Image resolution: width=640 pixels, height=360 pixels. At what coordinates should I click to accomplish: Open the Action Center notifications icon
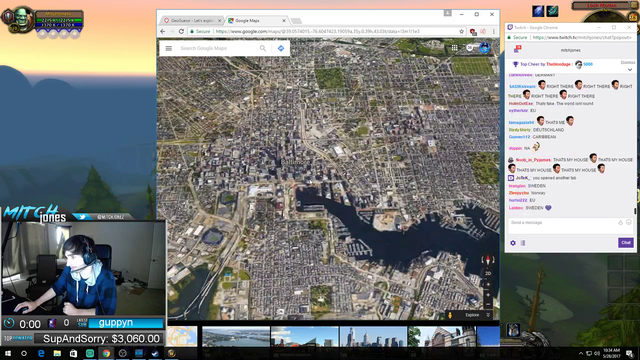click(630, 353)
